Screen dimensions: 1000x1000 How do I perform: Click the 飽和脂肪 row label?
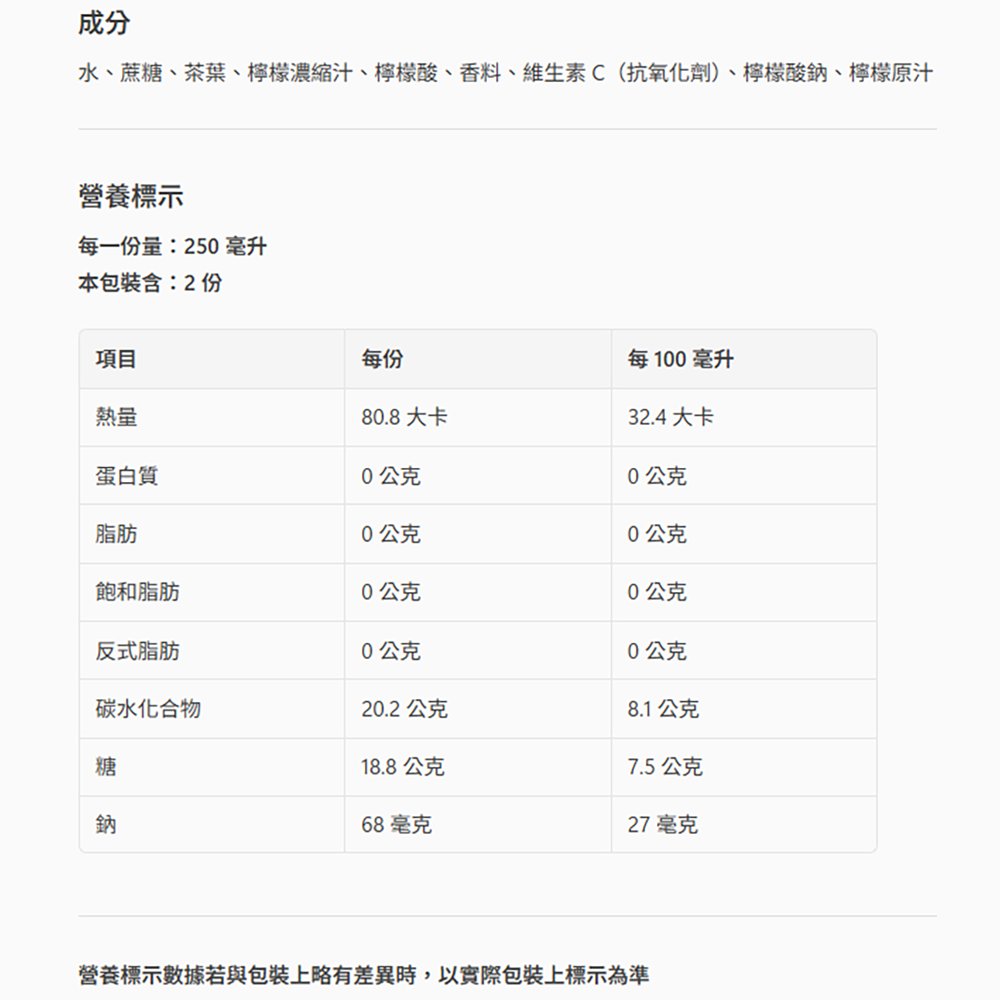138,592
